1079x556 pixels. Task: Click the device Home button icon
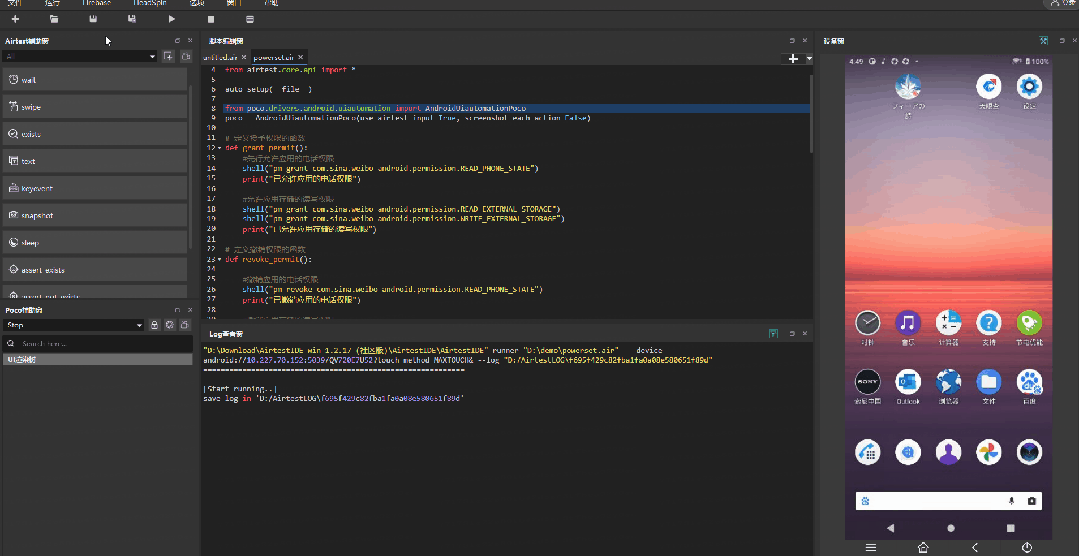point(922,547)
